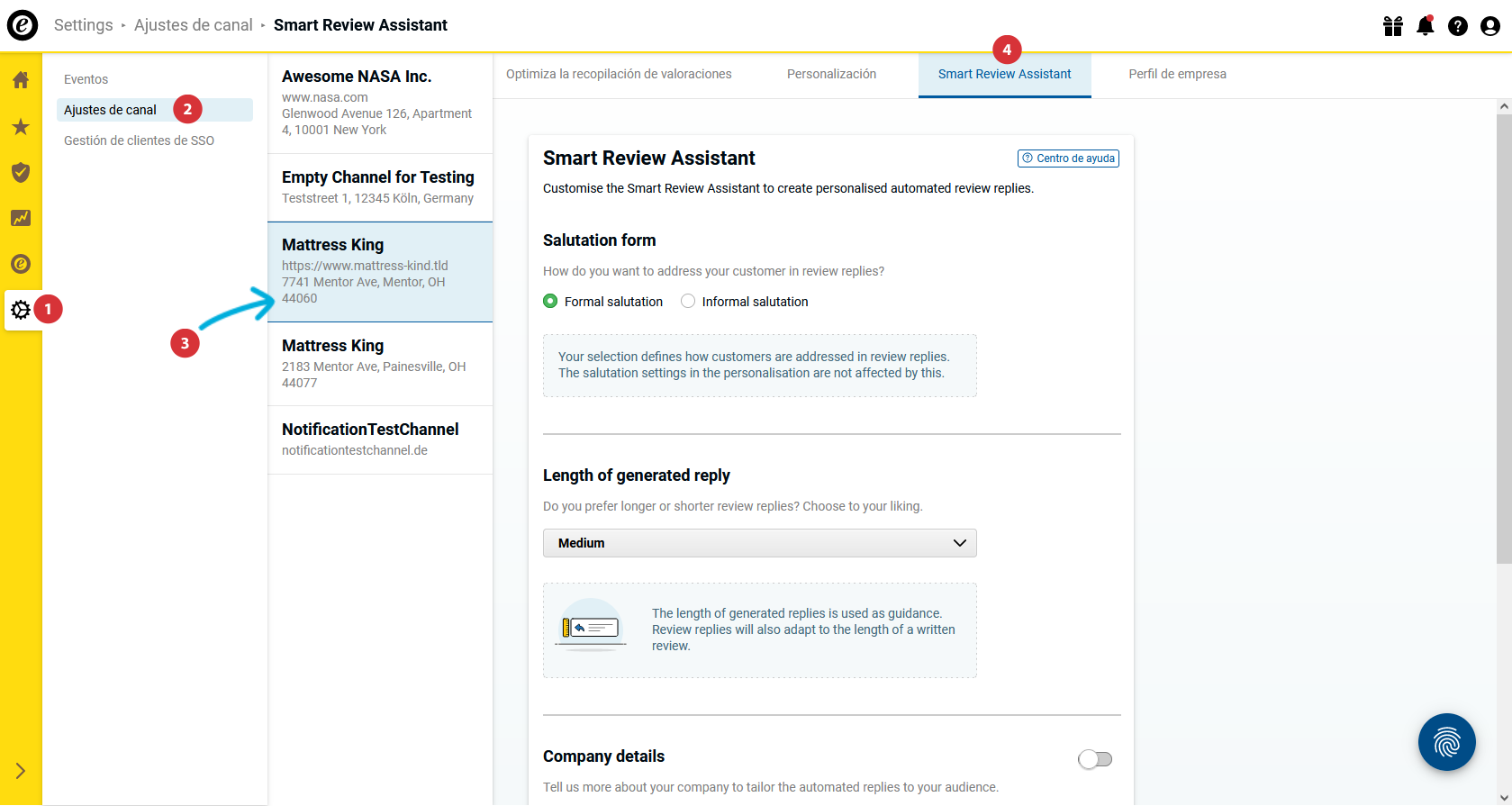
Task: Select Informal salutation radio button
Action: [688, 302]
